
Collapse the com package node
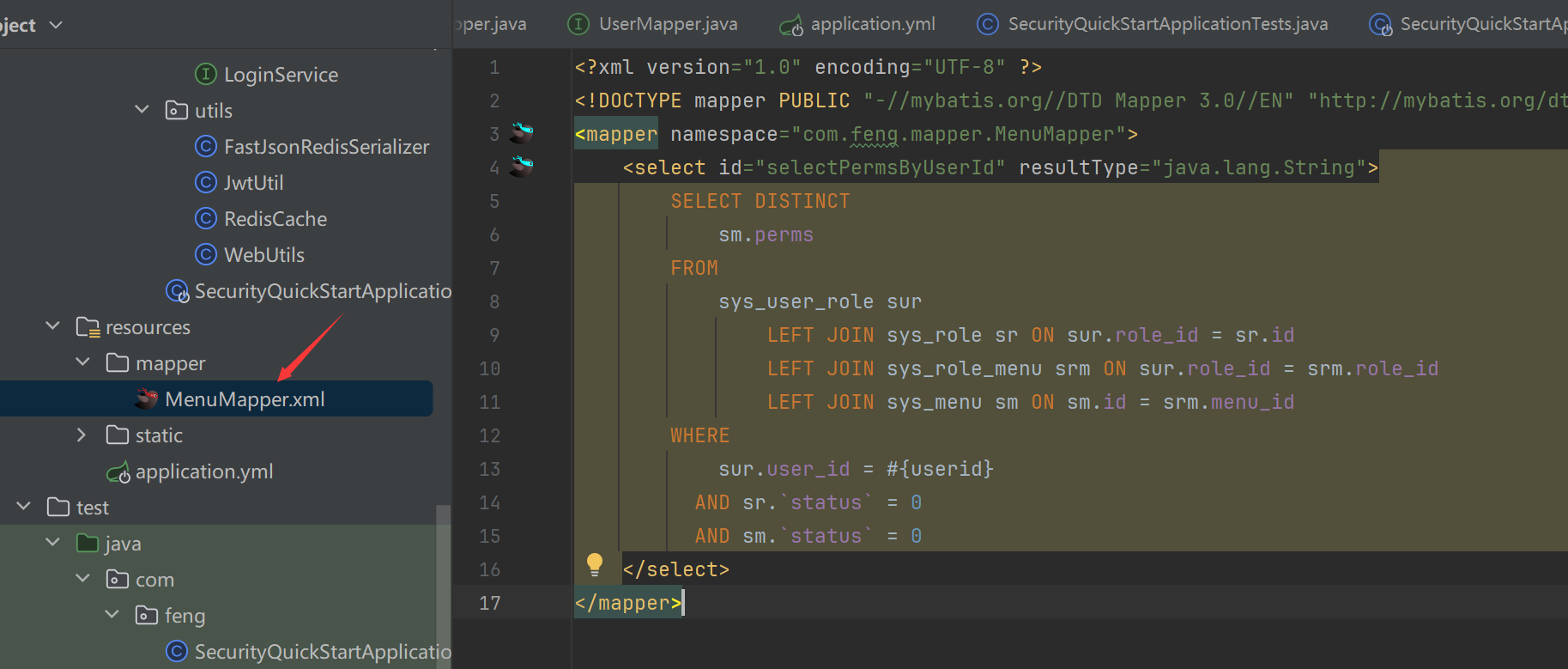tap(83, 579)
